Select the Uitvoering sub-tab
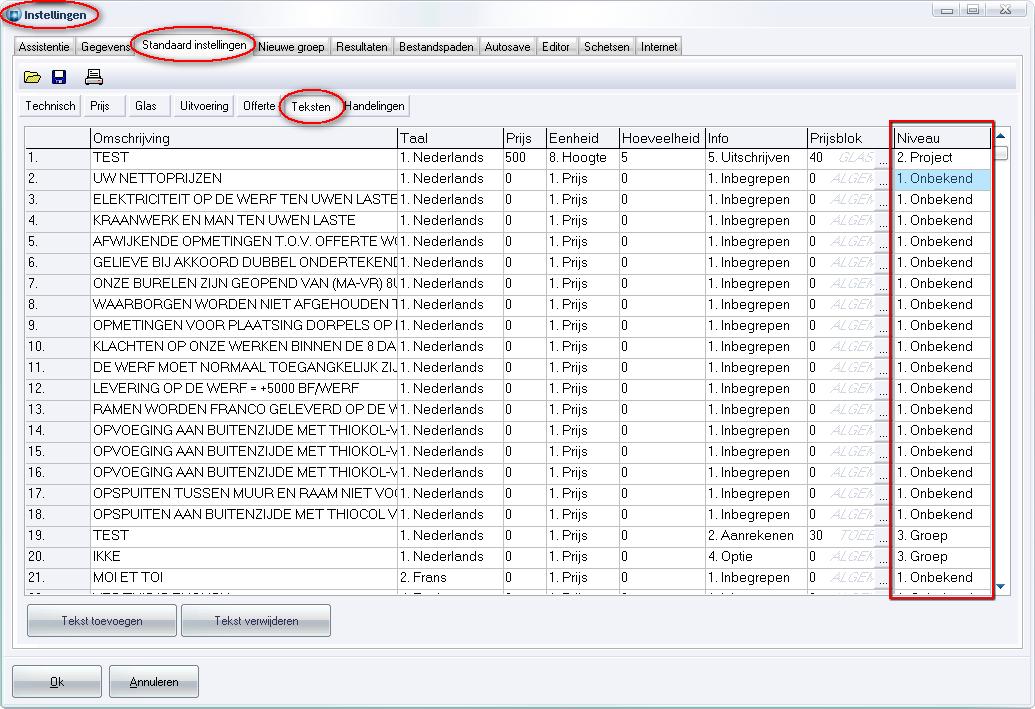1035x709 pixels. pyautogui.click(x=204, y=106)
